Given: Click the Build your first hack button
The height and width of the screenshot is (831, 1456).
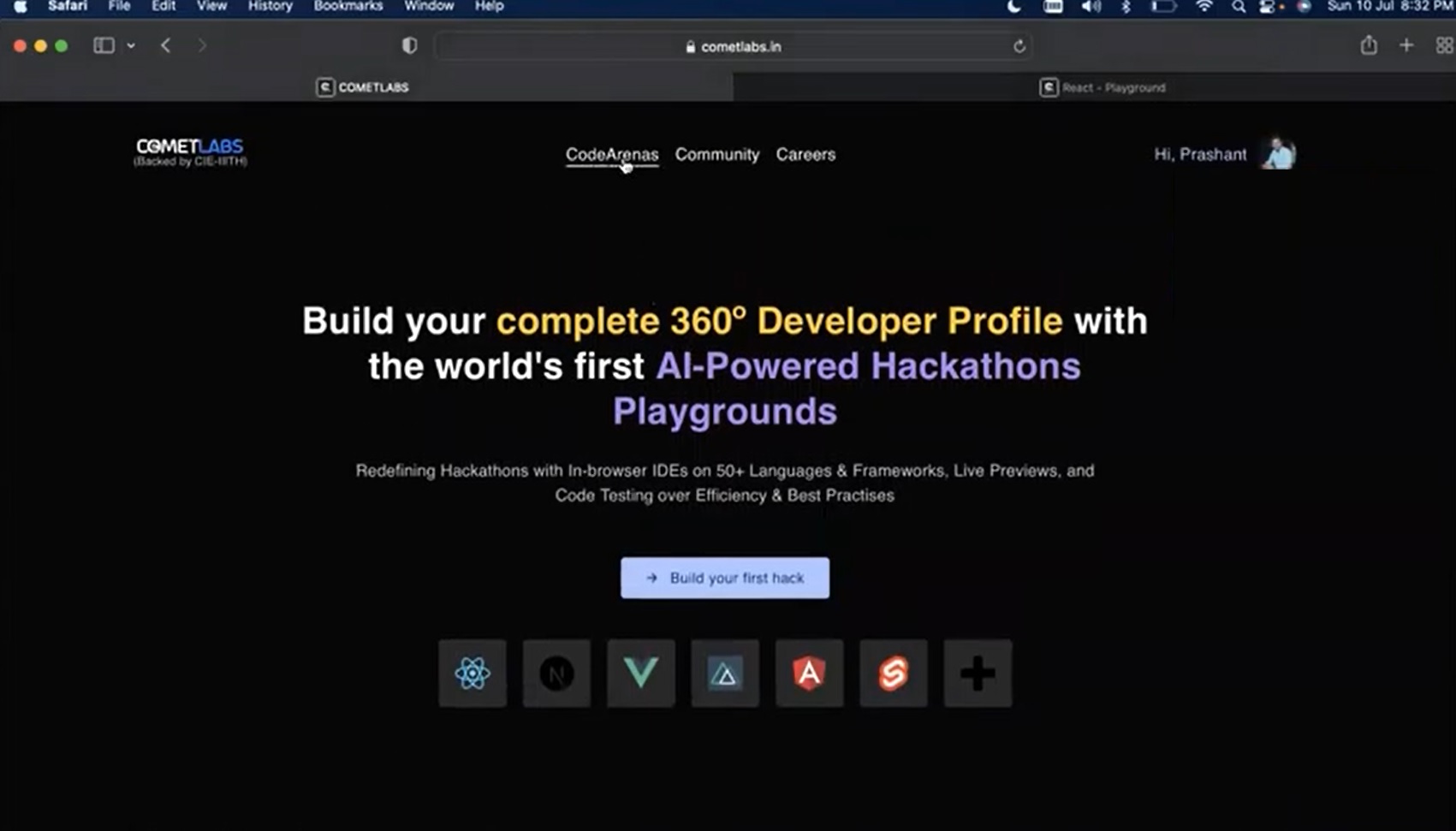Looking at the screenshot, I should click(724, 578).
